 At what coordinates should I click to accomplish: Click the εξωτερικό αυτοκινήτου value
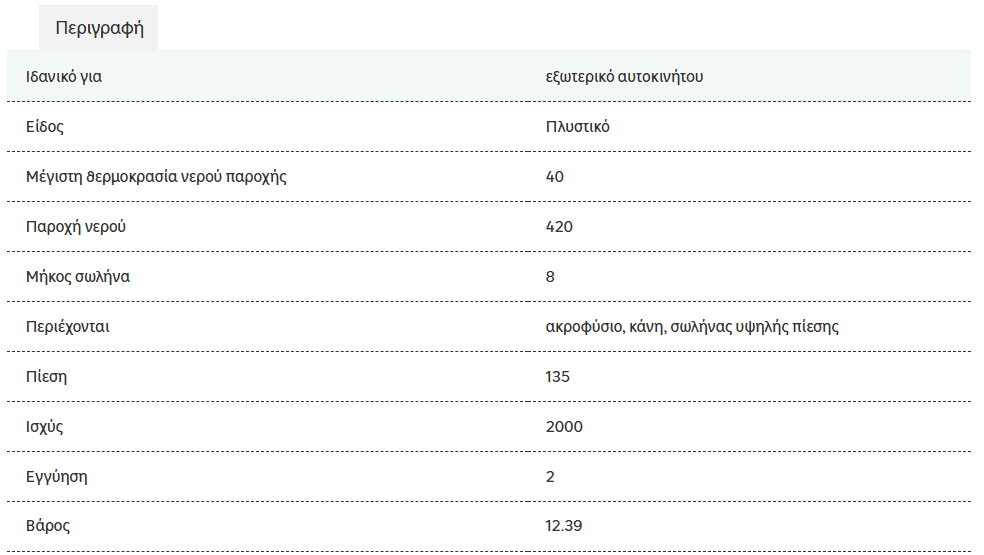(x=624, y=77)
